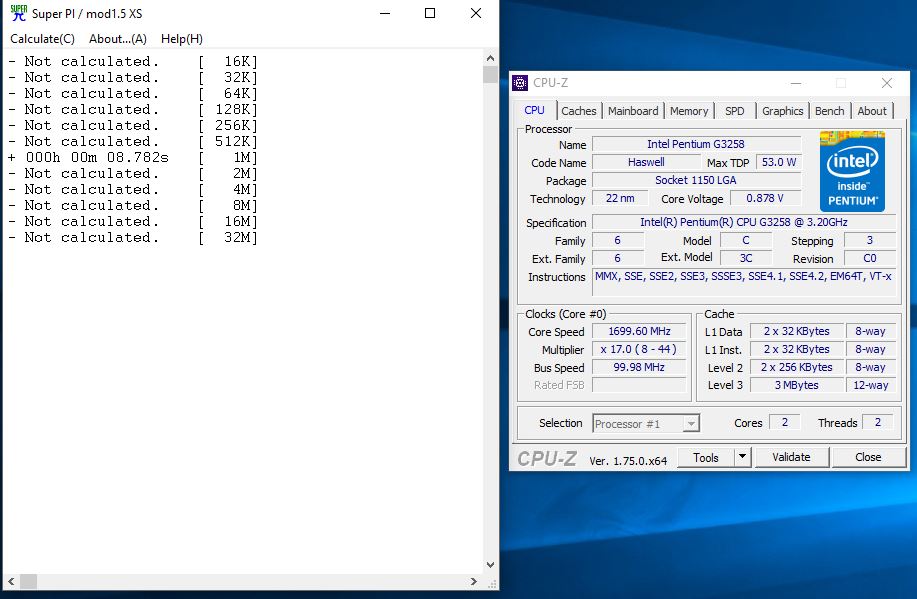Open the About...(A) menu in Super PI
This screenshot has width=917, height=599.
pos(118,39)
